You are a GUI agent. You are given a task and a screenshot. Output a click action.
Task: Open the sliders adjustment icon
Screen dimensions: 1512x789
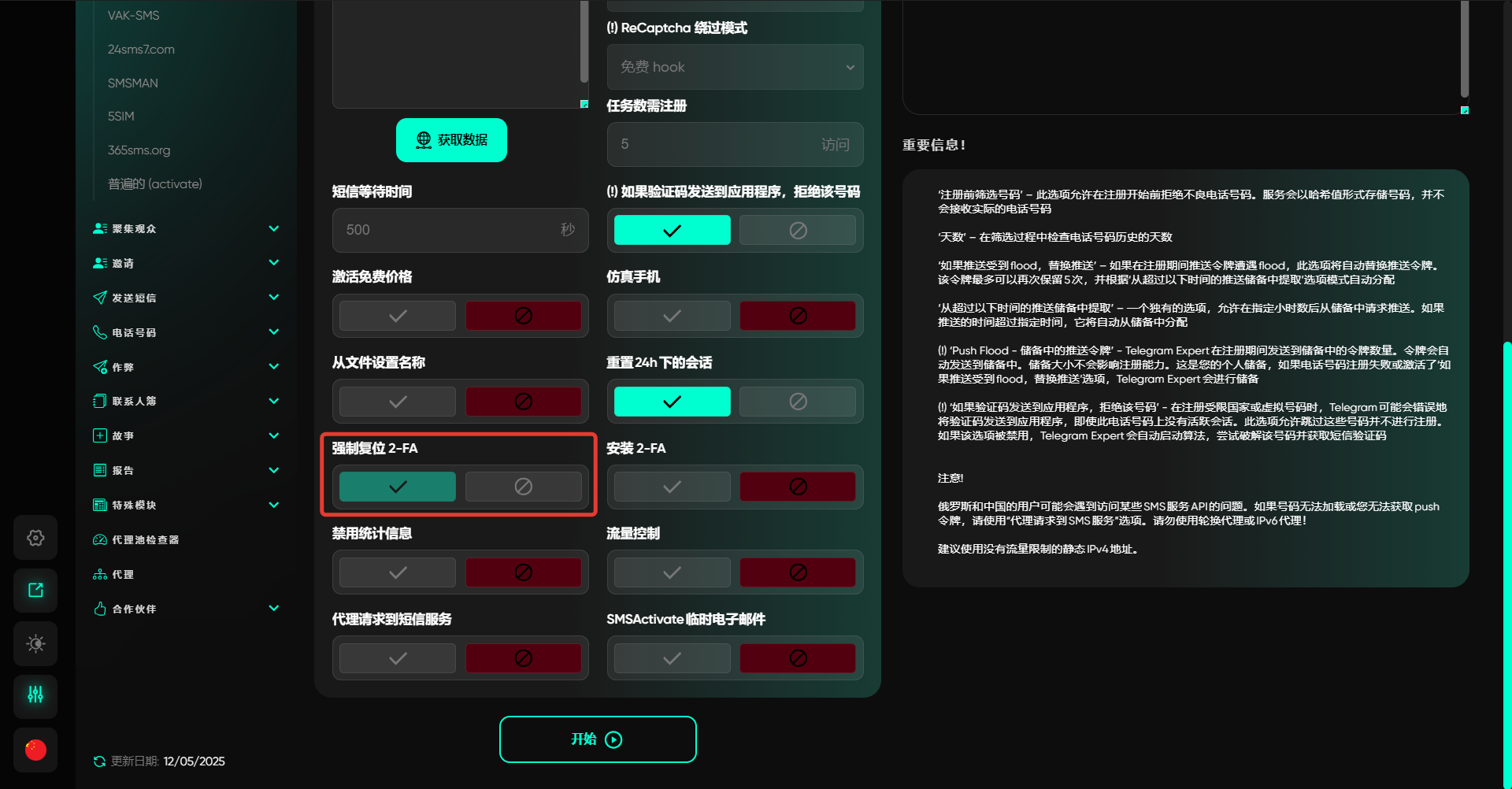point(35,696)
